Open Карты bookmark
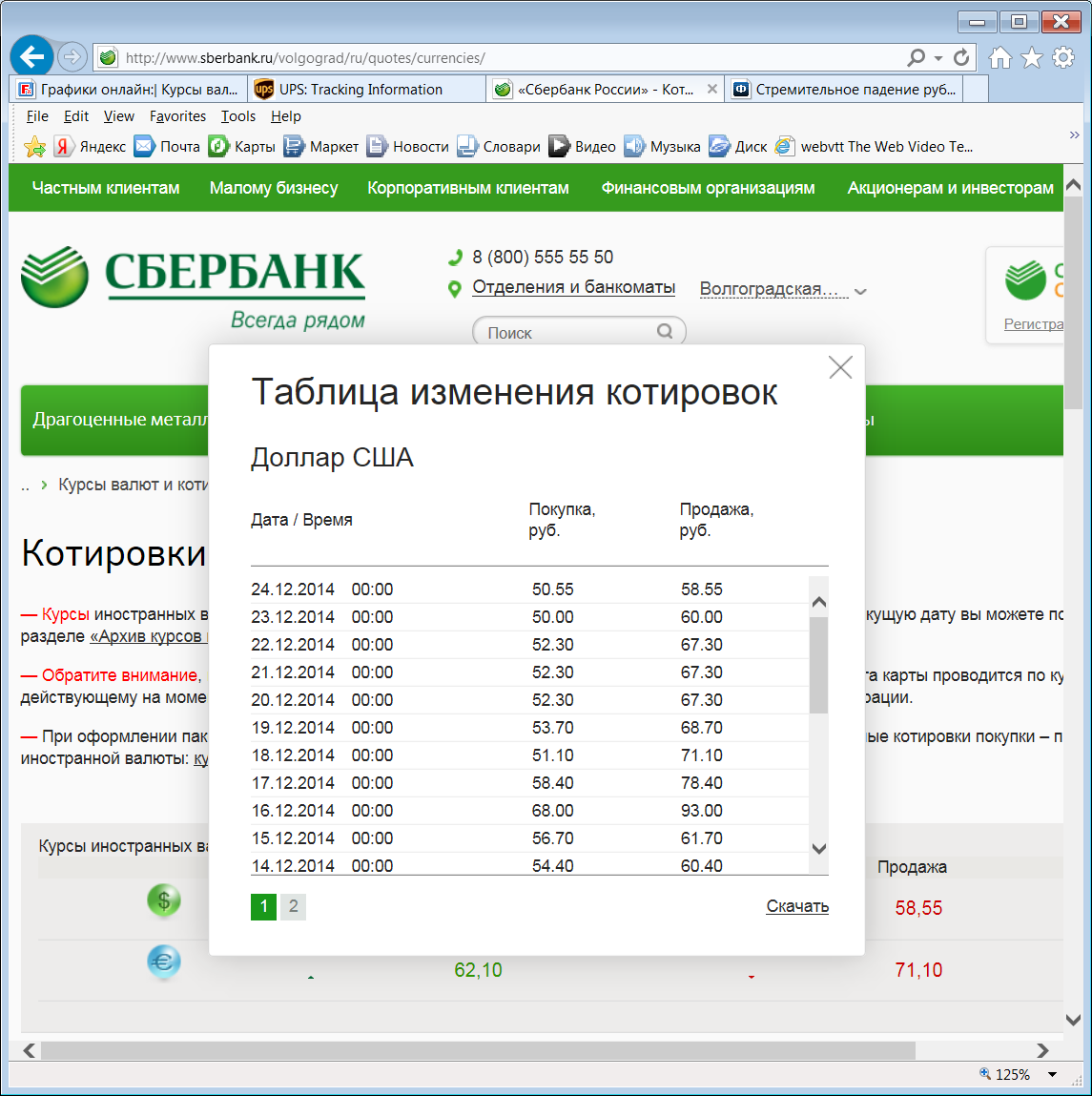This screenshot has width=1092, height=1096. point(241,147)
